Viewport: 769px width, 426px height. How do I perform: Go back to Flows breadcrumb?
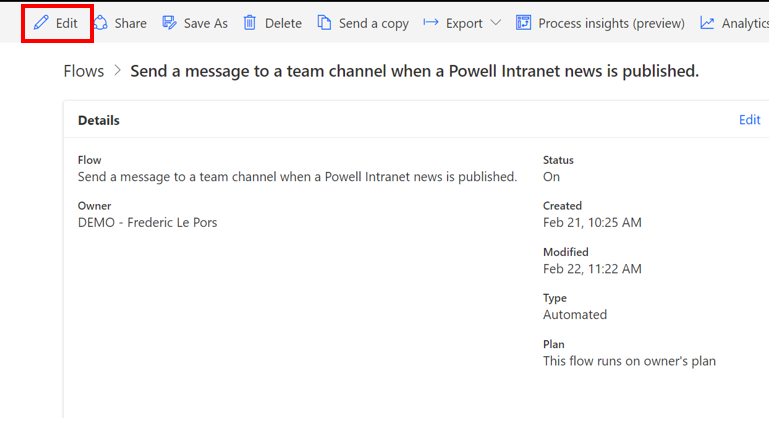pyautogui.click(x=84, y=71)
